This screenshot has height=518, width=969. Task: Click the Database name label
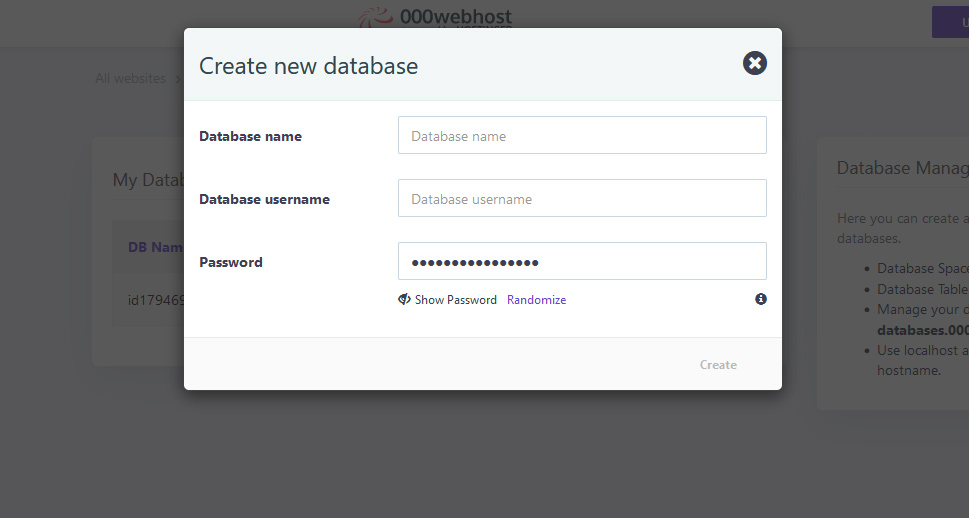(250, 136)
